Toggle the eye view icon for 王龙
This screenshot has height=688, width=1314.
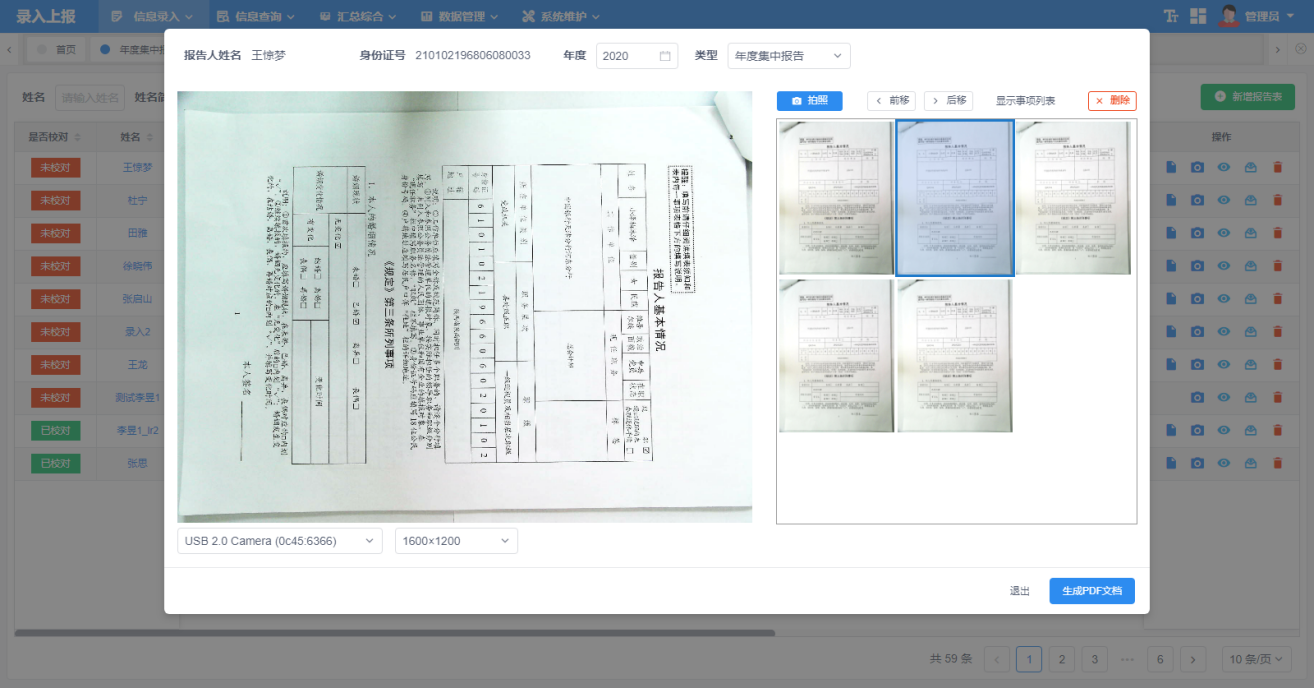[1223, 365]
